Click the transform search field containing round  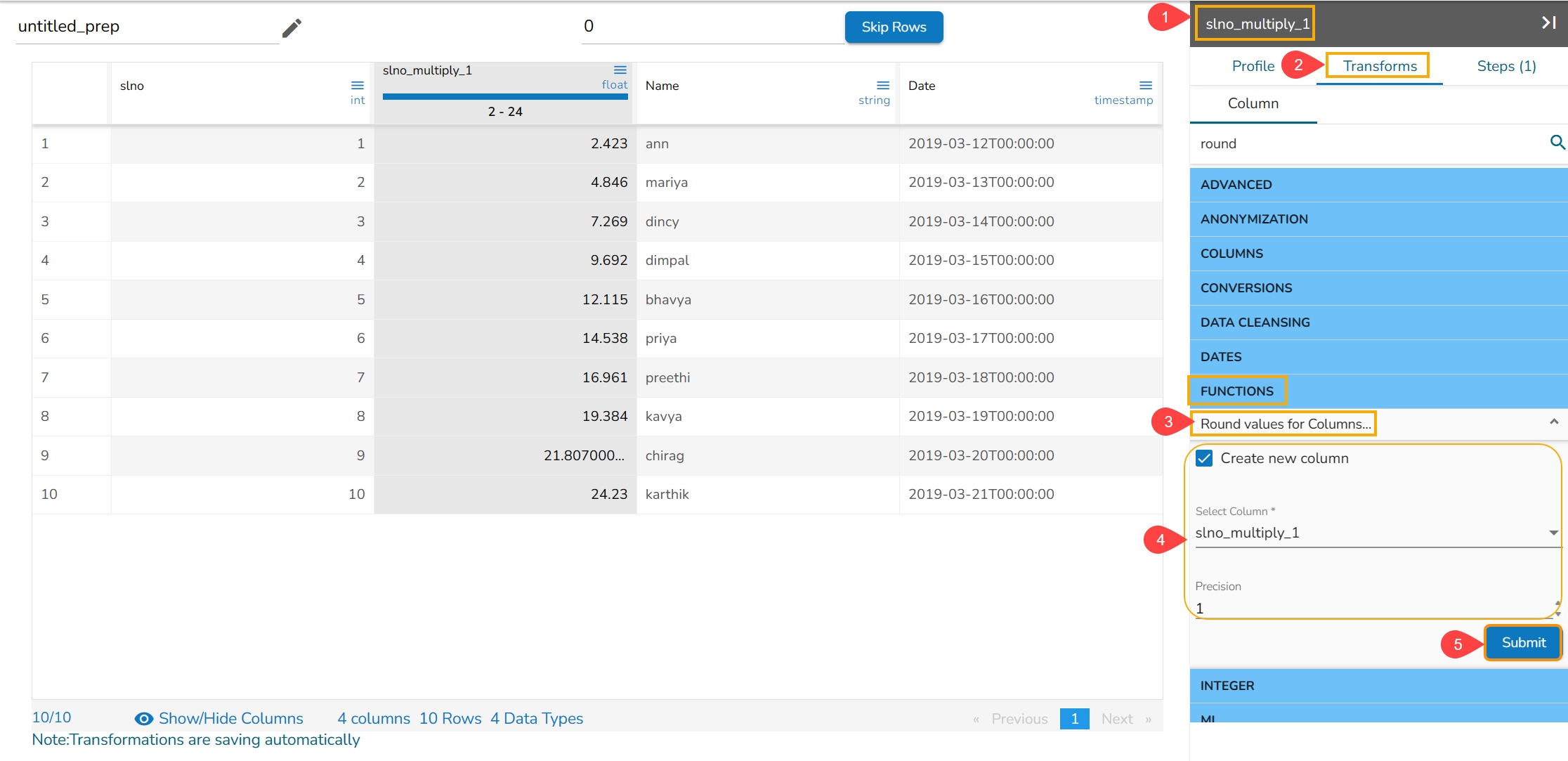(1363, 143)
